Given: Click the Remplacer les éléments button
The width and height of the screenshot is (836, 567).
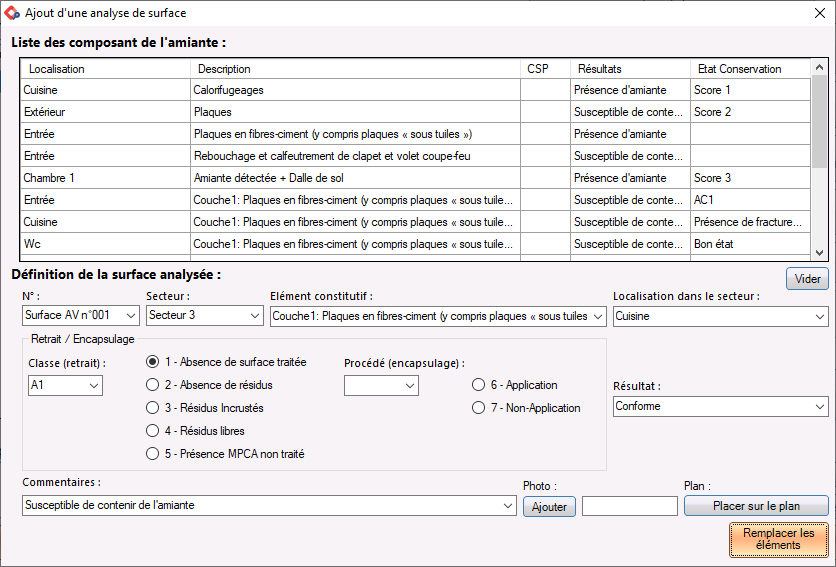Looking at the screenshot, I should pyautogui.click(x=778, y=539).
